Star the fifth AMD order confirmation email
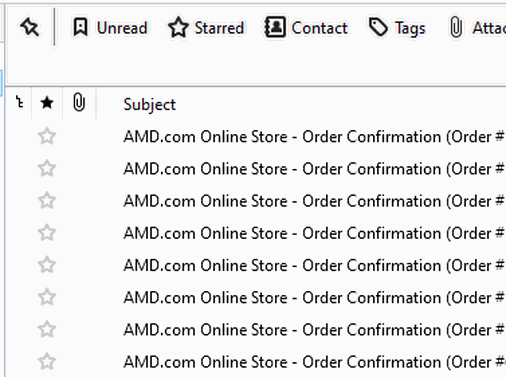This screenshot has width=506, height=377. [x=47, y=265]
